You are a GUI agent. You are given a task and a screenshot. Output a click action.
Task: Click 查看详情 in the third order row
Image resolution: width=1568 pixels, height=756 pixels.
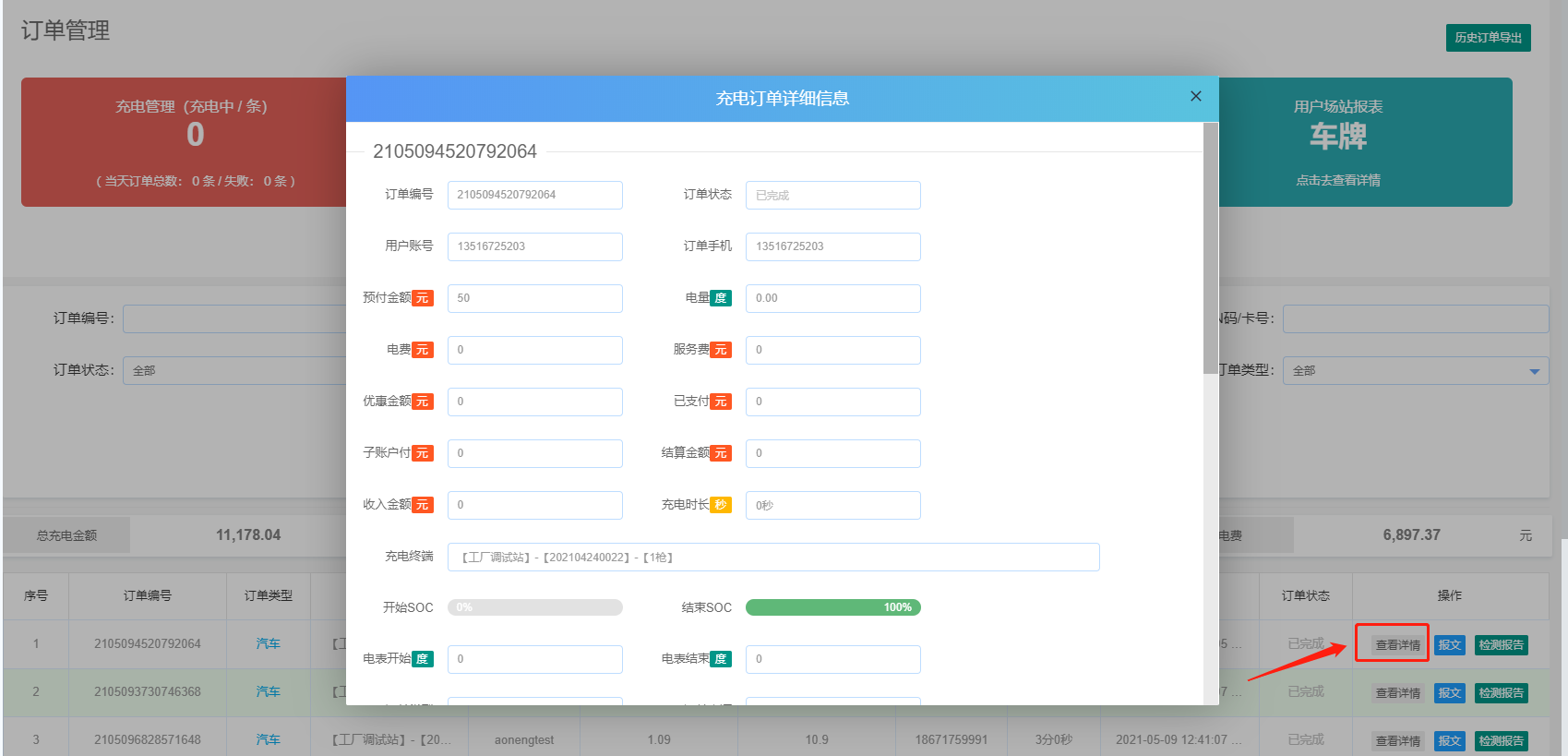pos(1397,741)
